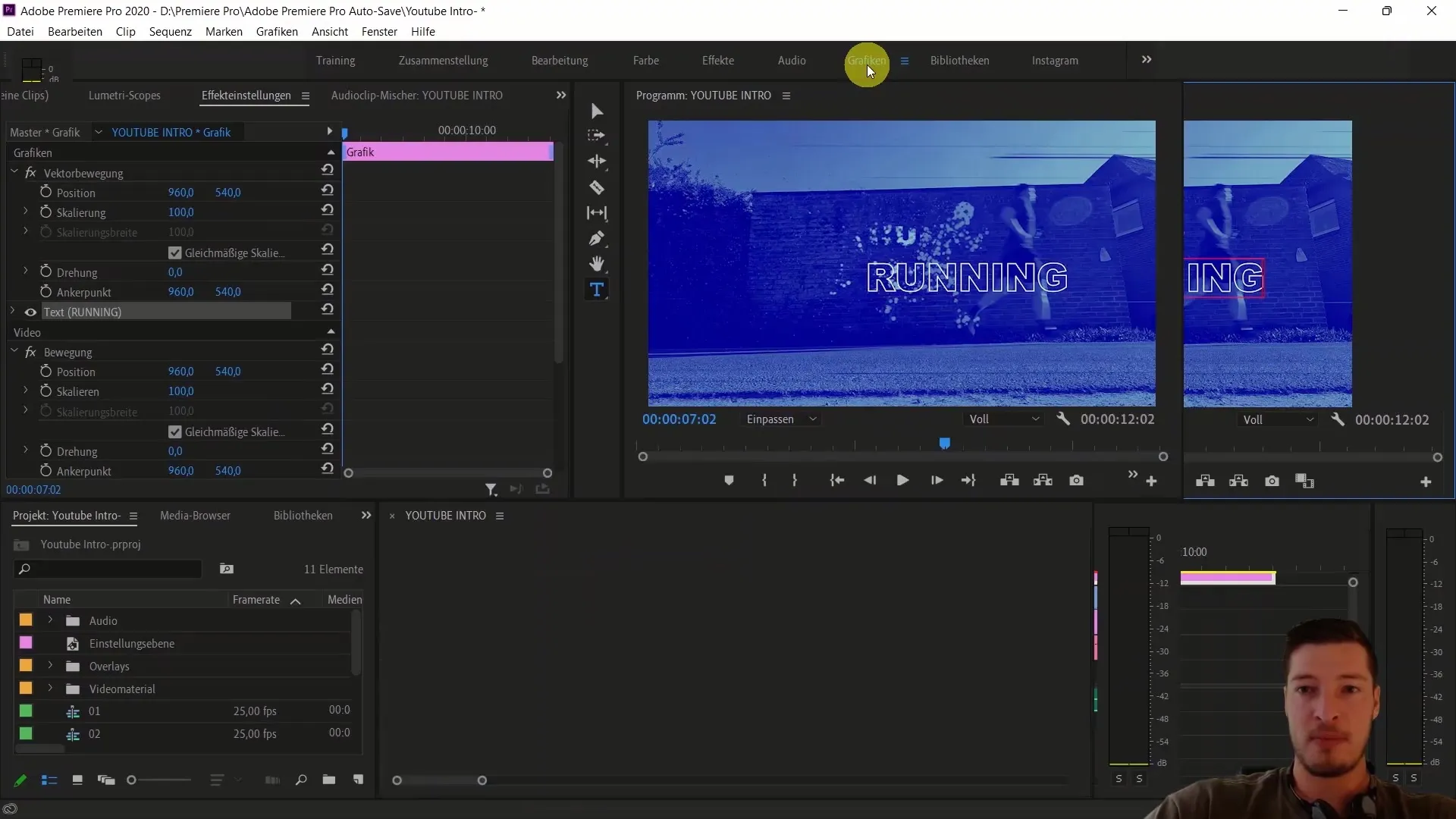Screen dimensions: 1456x819
Task: Reset the Vektorbewegung Position parameter
Action: (x=327, y=190)
